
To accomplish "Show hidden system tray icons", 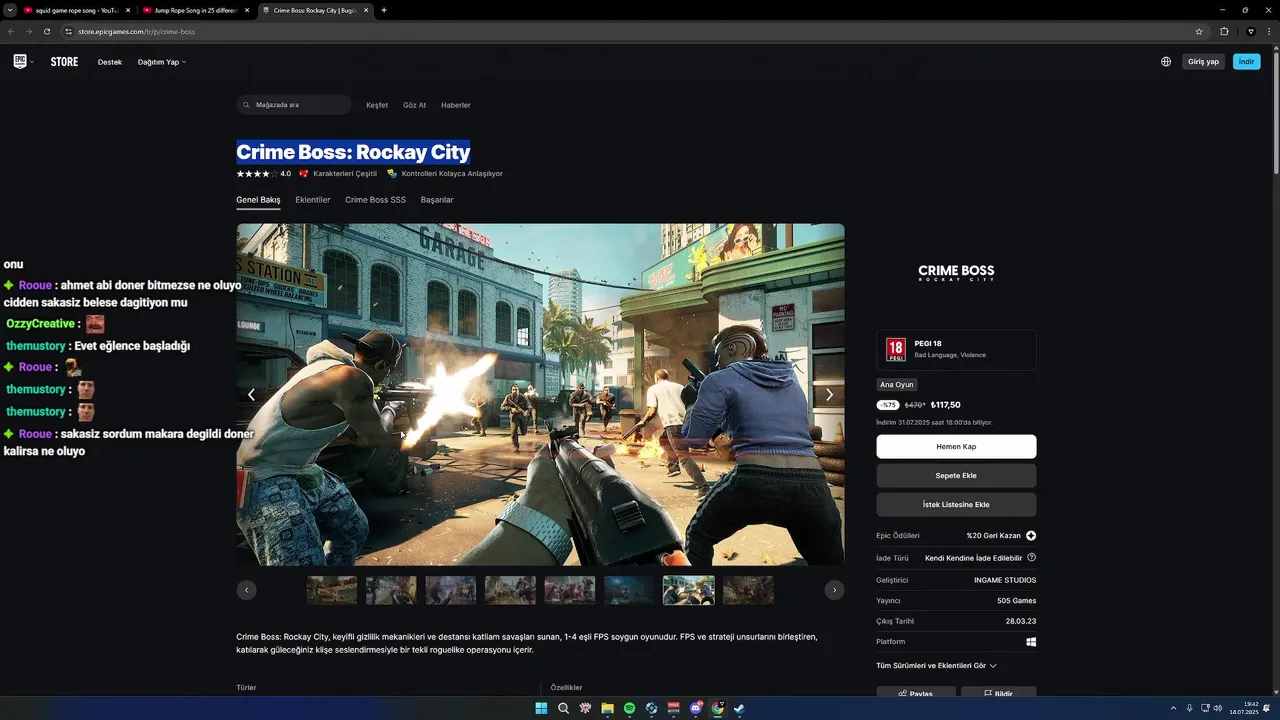I will (1174, 708).
